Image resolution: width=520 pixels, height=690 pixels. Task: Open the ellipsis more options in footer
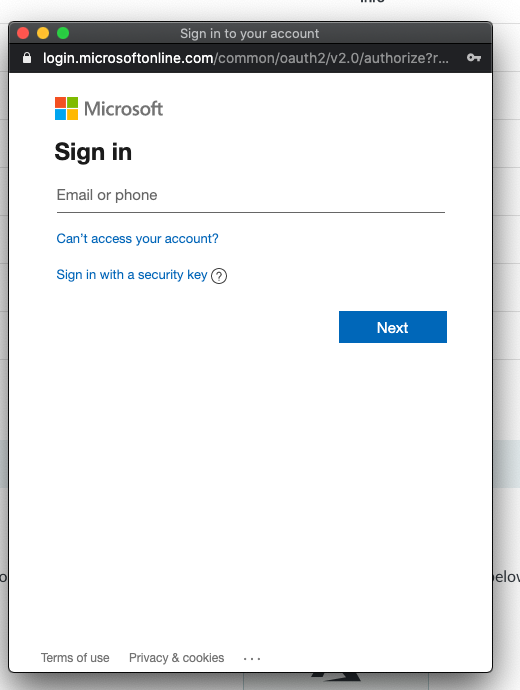tap(252, 658)
